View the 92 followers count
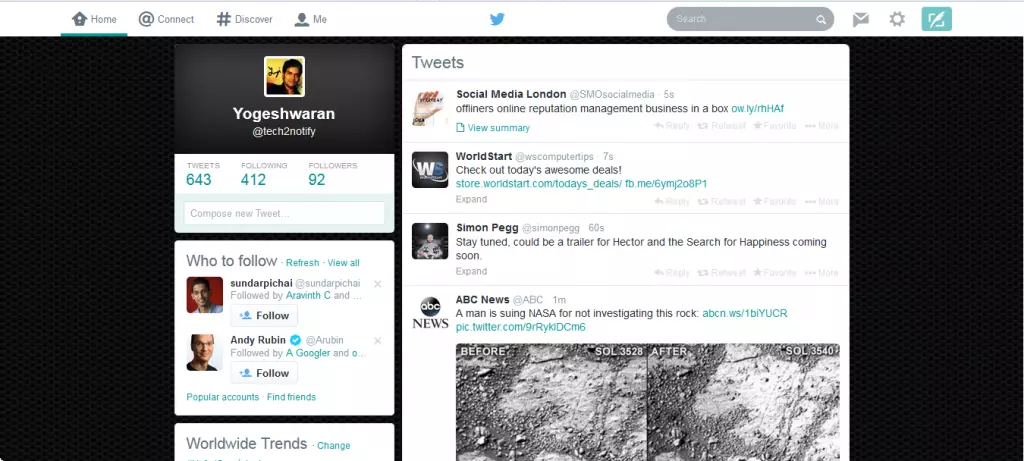Screen dimensions: 1024x461 332,174
